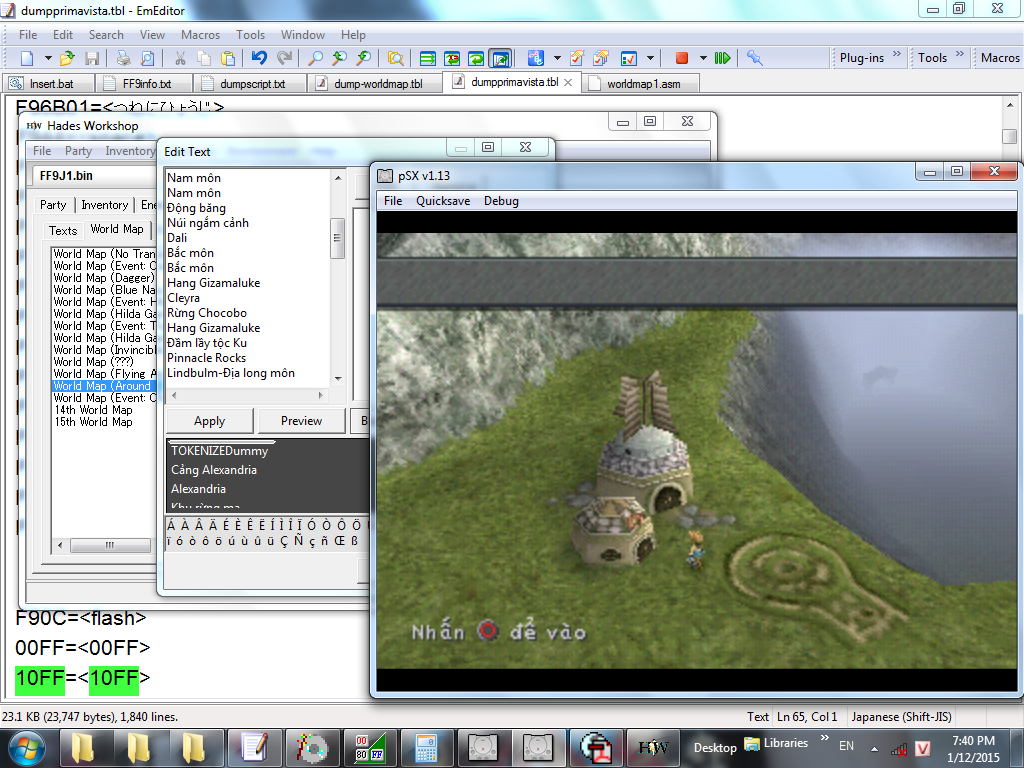Click the Find in Files icon
Screen dimensions: 1024x768
[395, 58]
